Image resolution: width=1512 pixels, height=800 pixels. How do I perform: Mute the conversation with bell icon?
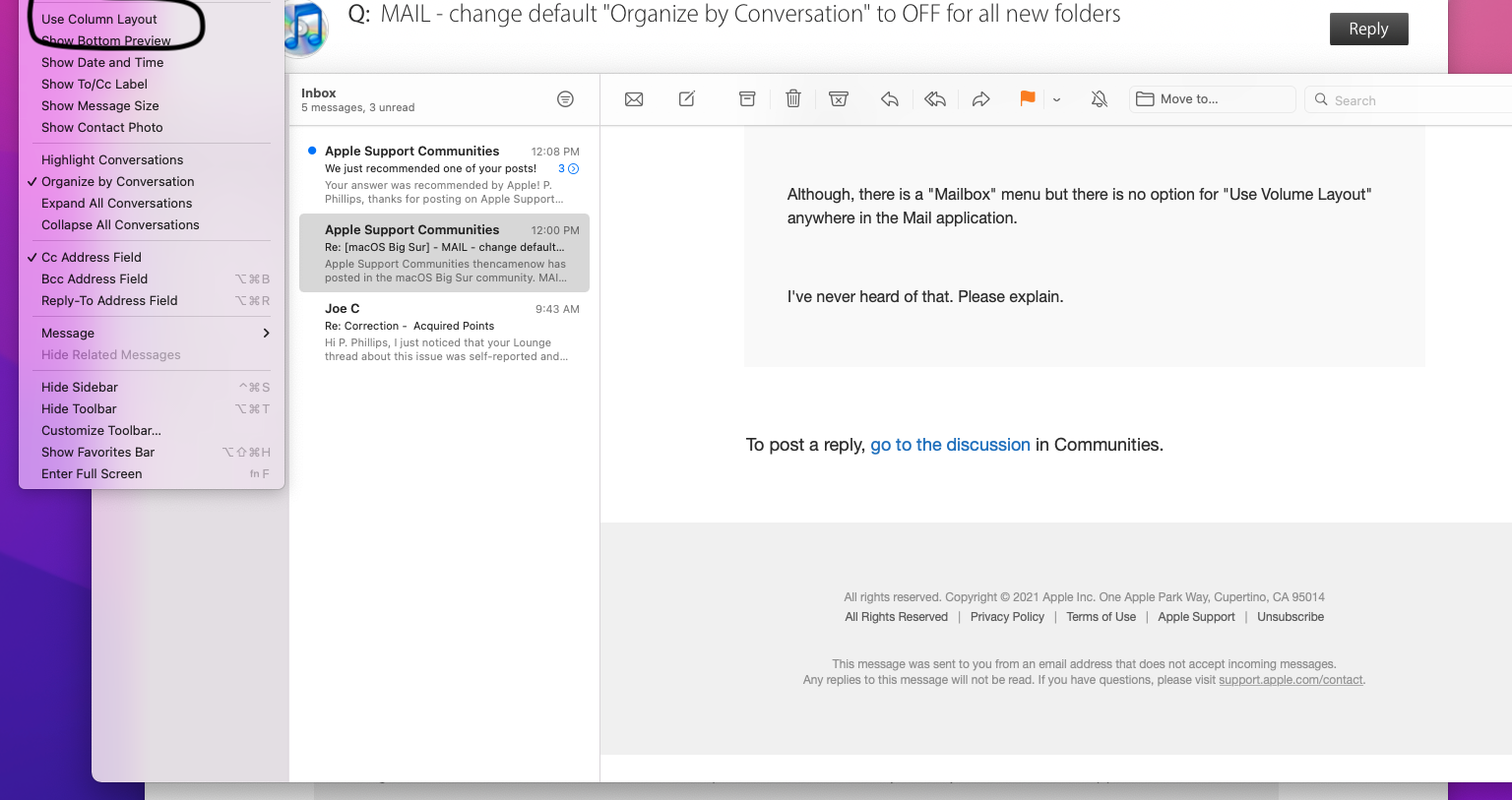coord(1100,98)
